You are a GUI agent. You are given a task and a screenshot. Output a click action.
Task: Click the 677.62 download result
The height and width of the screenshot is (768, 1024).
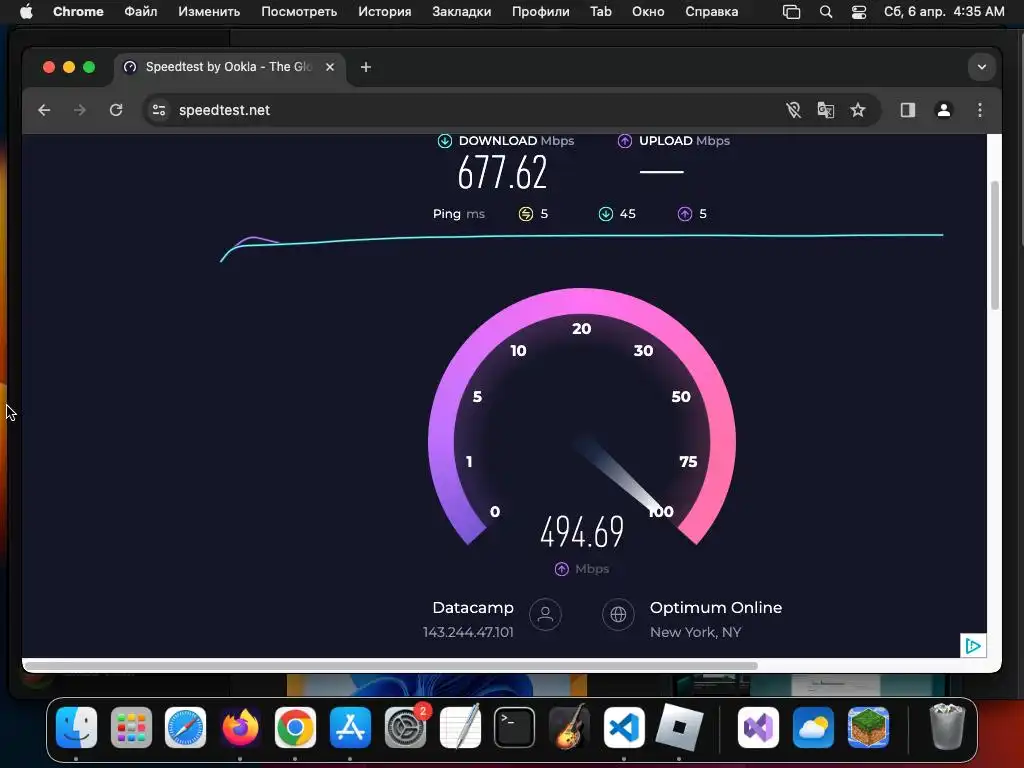click(x=502, y=174)
